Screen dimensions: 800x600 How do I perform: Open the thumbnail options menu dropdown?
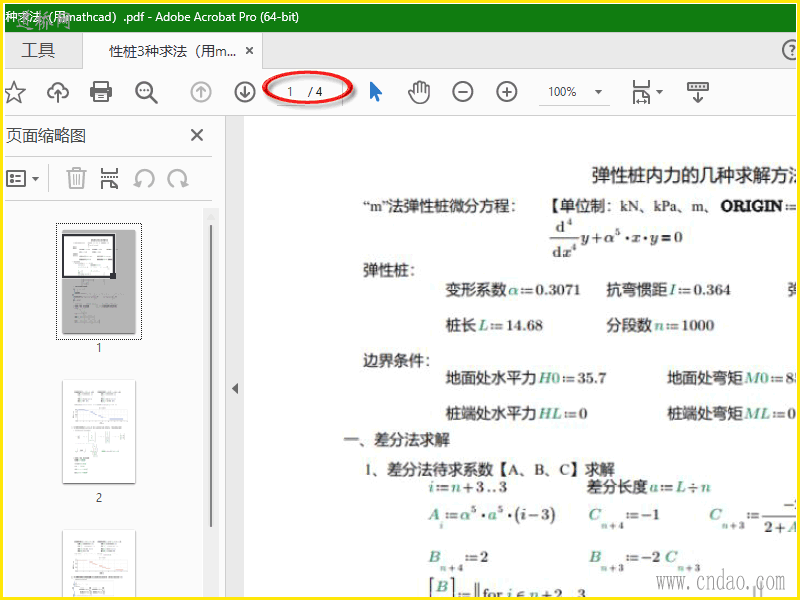coord(22,179)
